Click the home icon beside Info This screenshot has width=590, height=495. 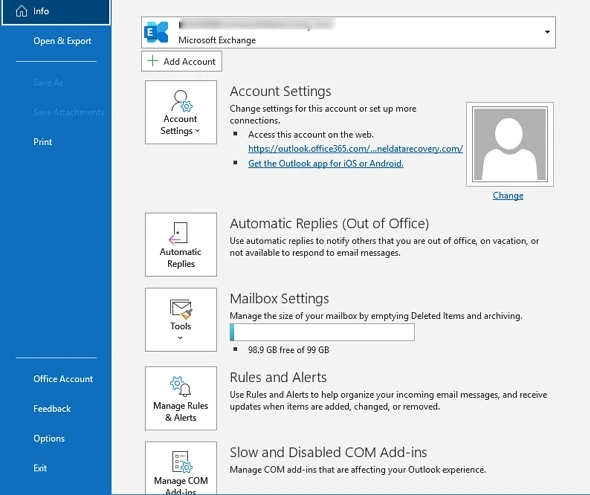(x=21, y=11)
